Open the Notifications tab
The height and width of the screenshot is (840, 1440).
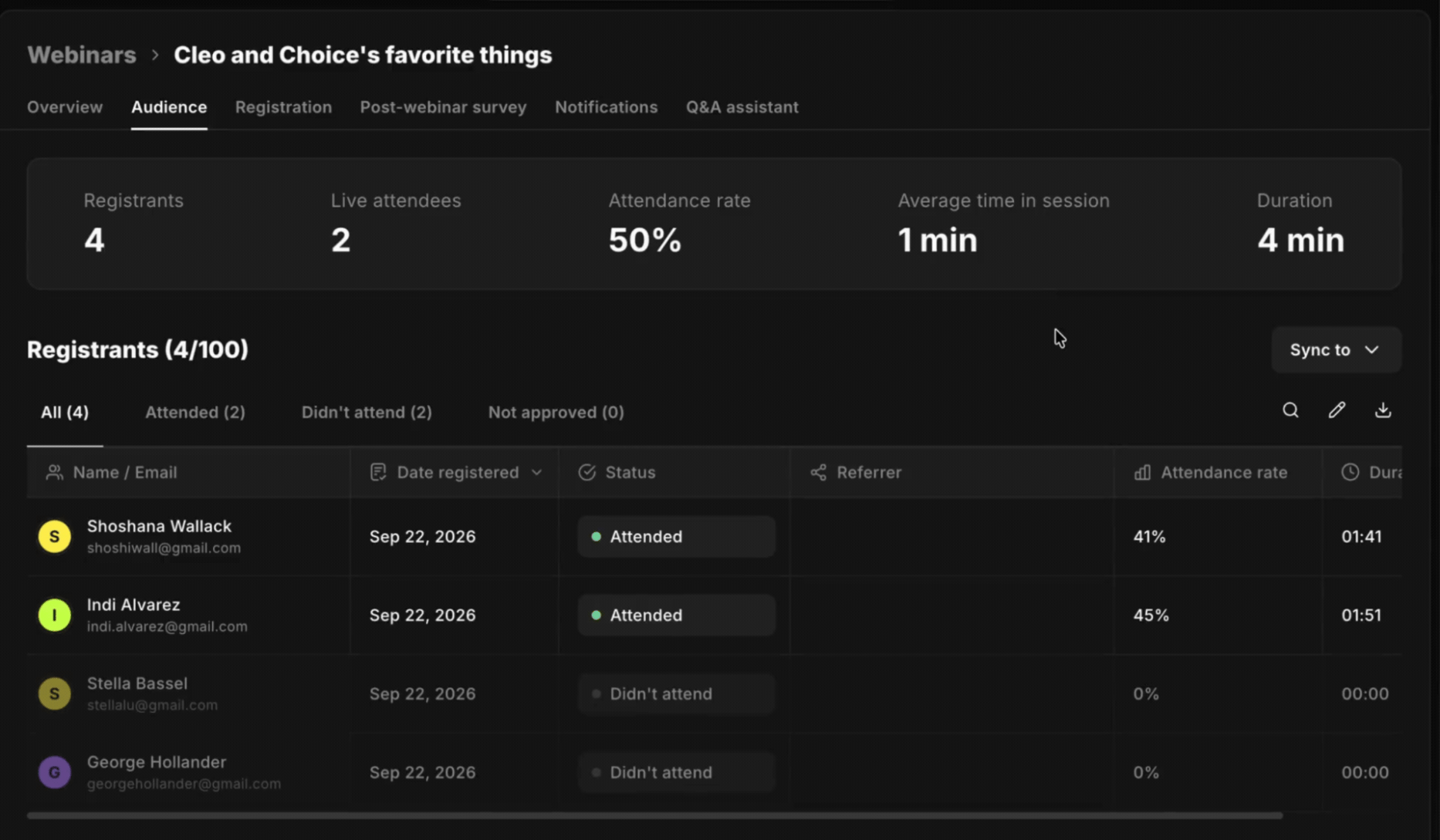[607, 107]
